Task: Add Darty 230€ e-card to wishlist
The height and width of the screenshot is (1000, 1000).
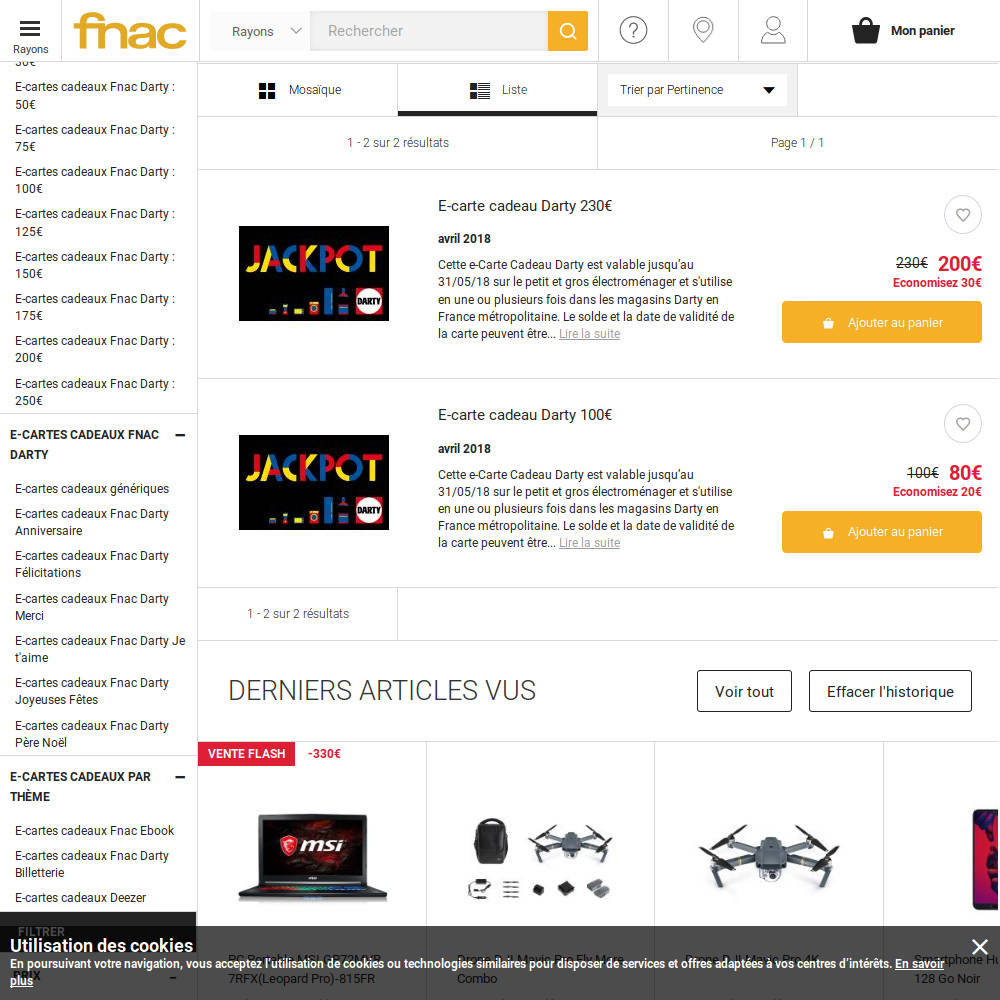Action: (x=962, y=215)
